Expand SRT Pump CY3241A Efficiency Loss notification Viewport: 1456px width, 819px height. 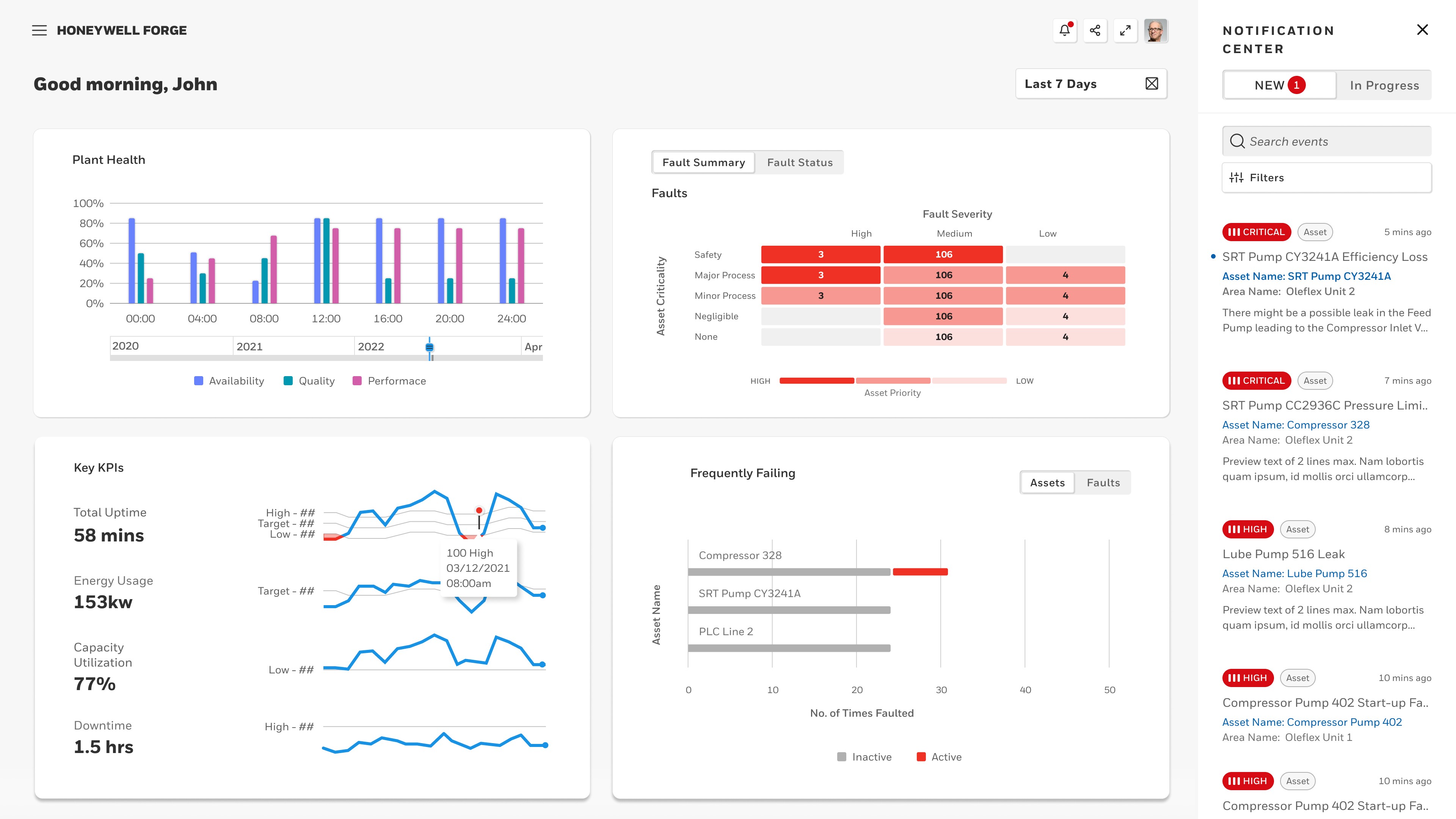(x=1324, y=257)
